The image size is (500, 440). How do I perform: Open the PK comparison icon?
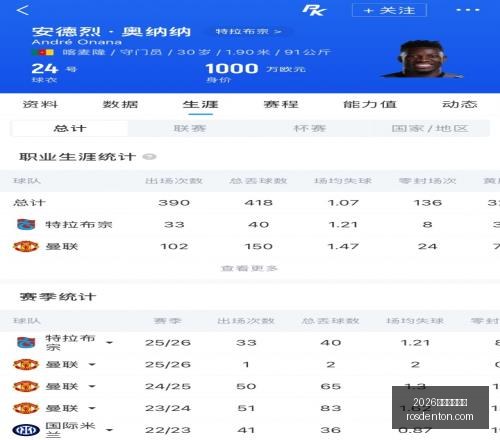click(x=314, y=10)
